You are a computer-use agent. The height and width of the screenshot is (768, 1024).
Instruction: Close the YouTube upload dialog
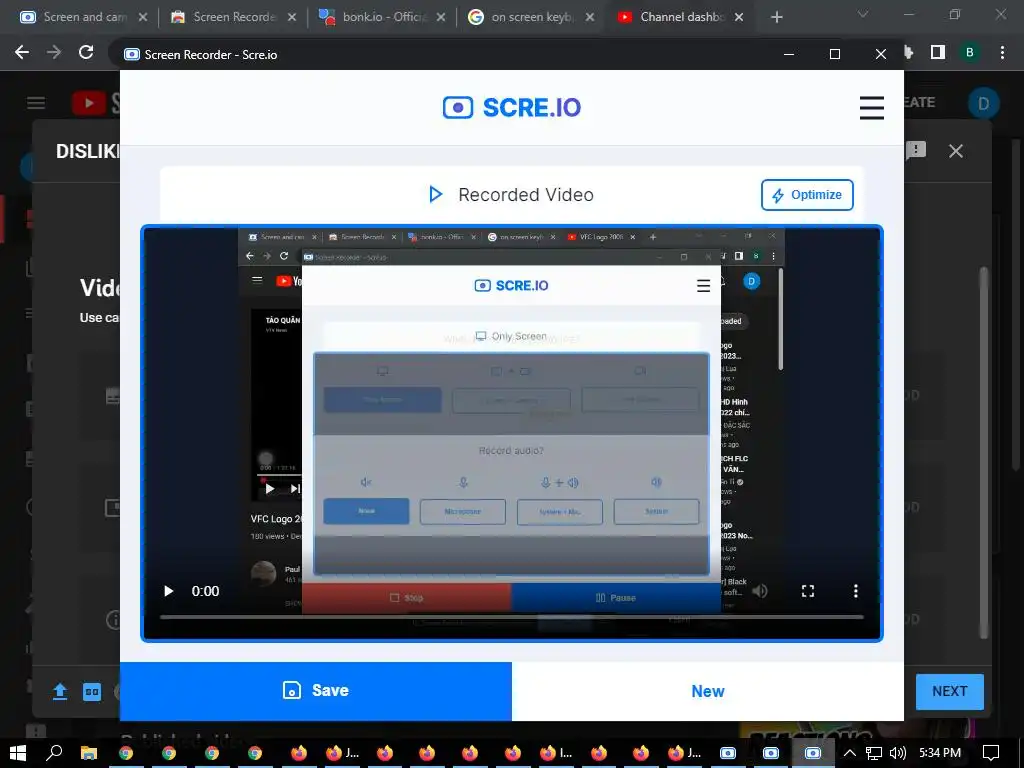click(955, 151)
